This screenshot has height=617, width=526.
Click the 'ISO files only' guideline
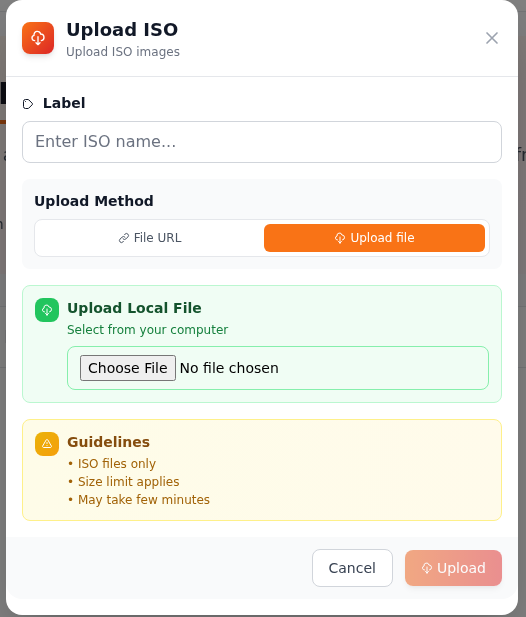[116, 464]
